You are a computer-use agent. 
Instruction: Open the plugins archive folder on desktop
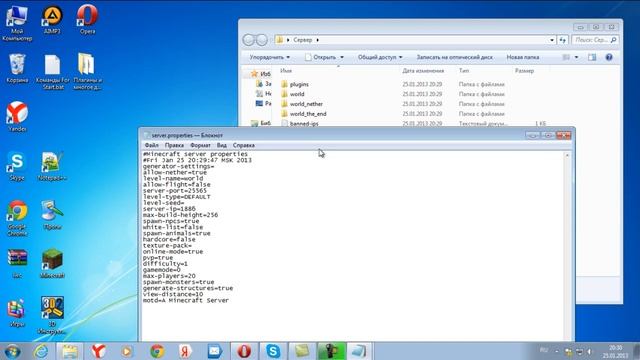(87, 71)
